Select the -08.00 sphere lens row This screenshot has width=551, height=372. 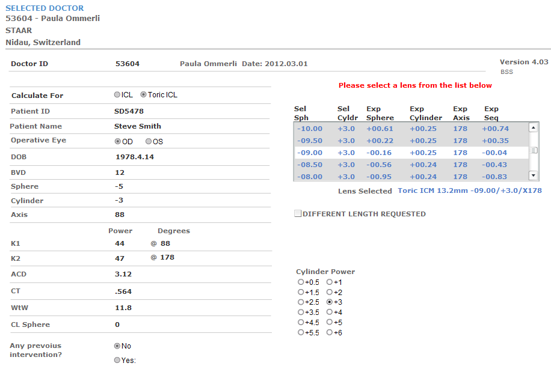(411, 176)
